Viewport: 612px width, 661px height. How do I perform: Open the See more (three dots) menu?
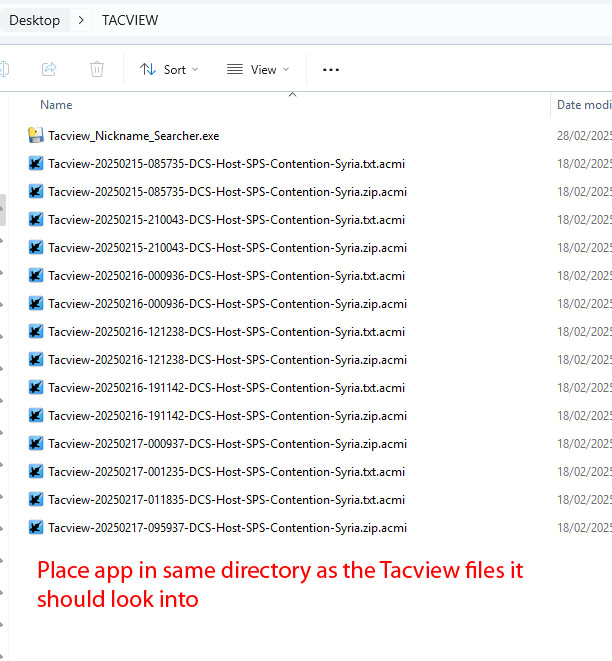(331, 69)
